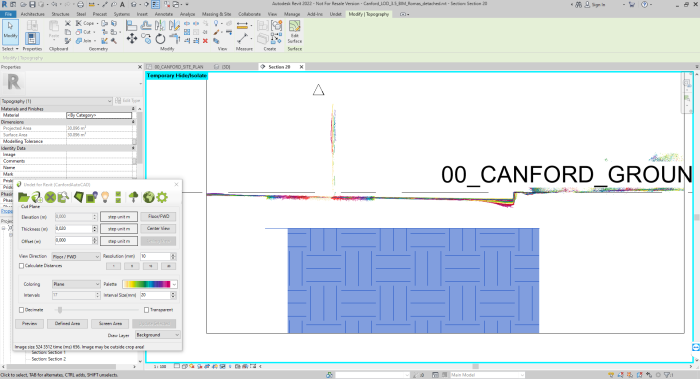Open the View Direction dropdown
This screenshot has width=700, height=379.
[76, 257]
